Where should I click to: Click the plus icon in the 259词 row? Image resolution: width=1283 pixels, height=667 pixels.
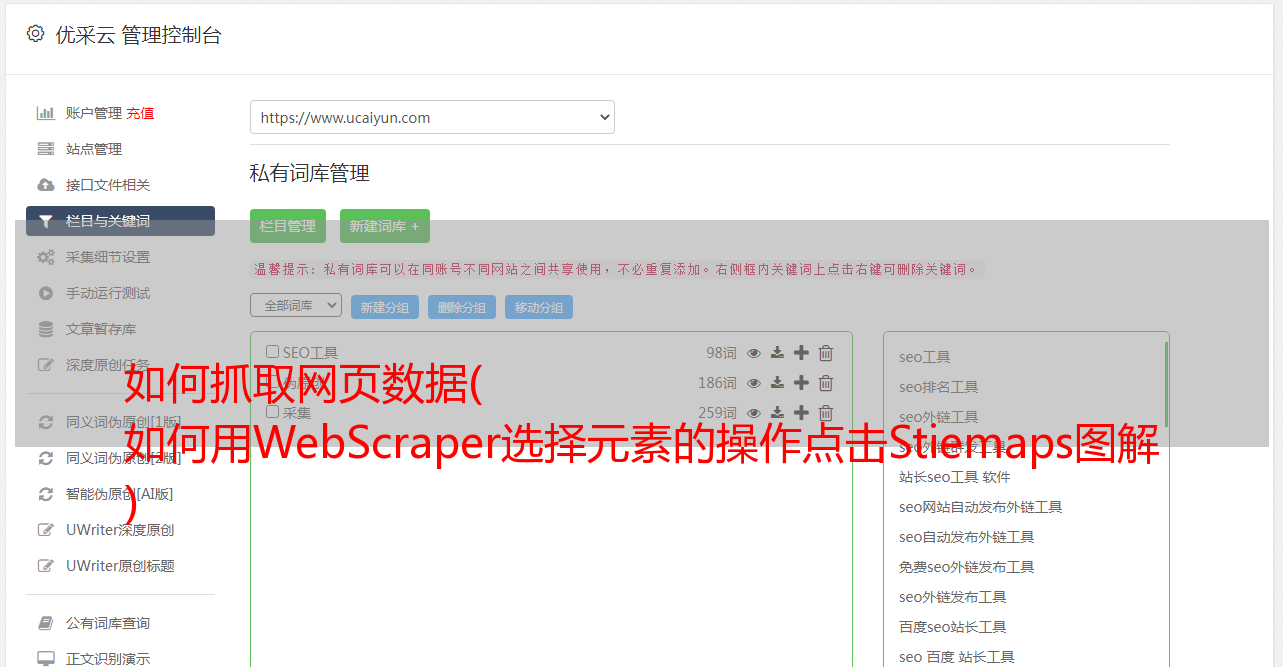click(801, 413)
